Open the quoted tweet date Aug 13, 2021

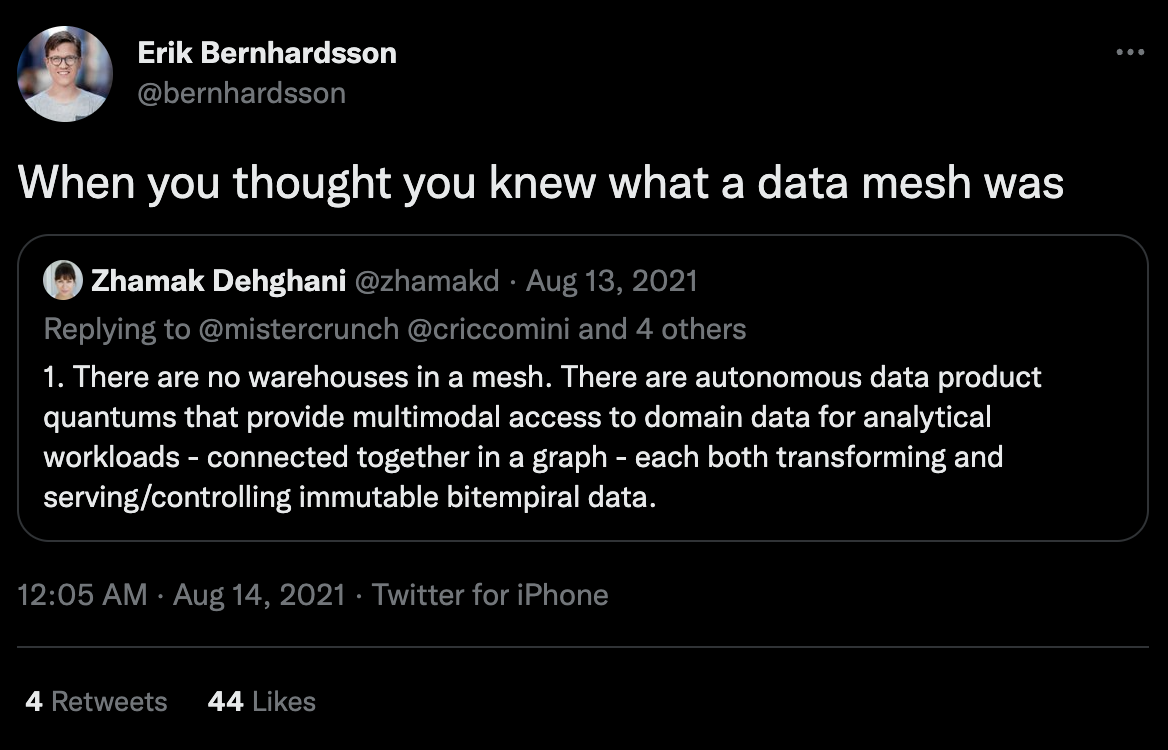pyautogui.click(x=612, y=281)
